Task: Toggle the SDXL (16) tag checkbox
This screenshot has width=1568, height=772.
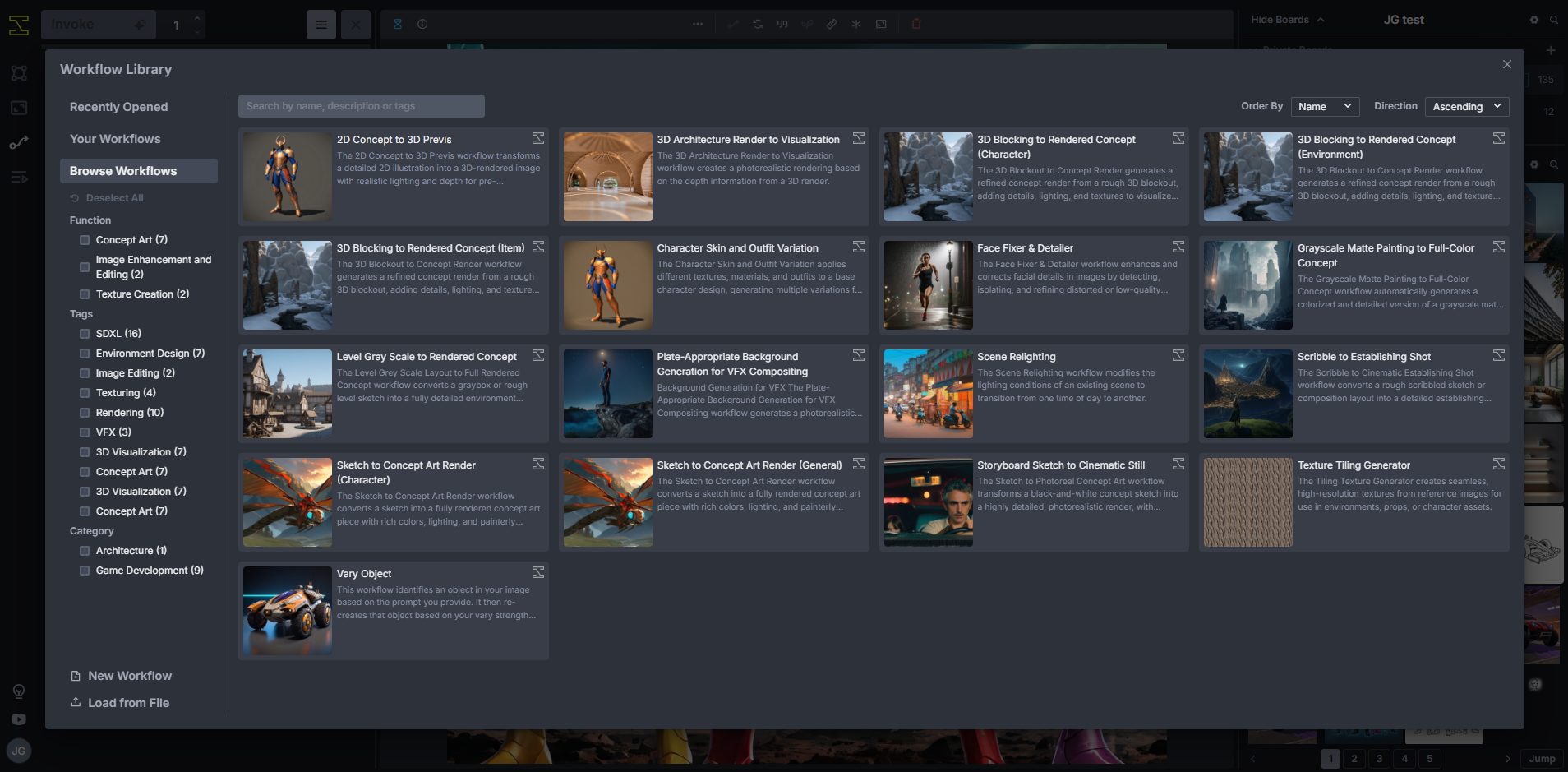Action: point(85,334)
